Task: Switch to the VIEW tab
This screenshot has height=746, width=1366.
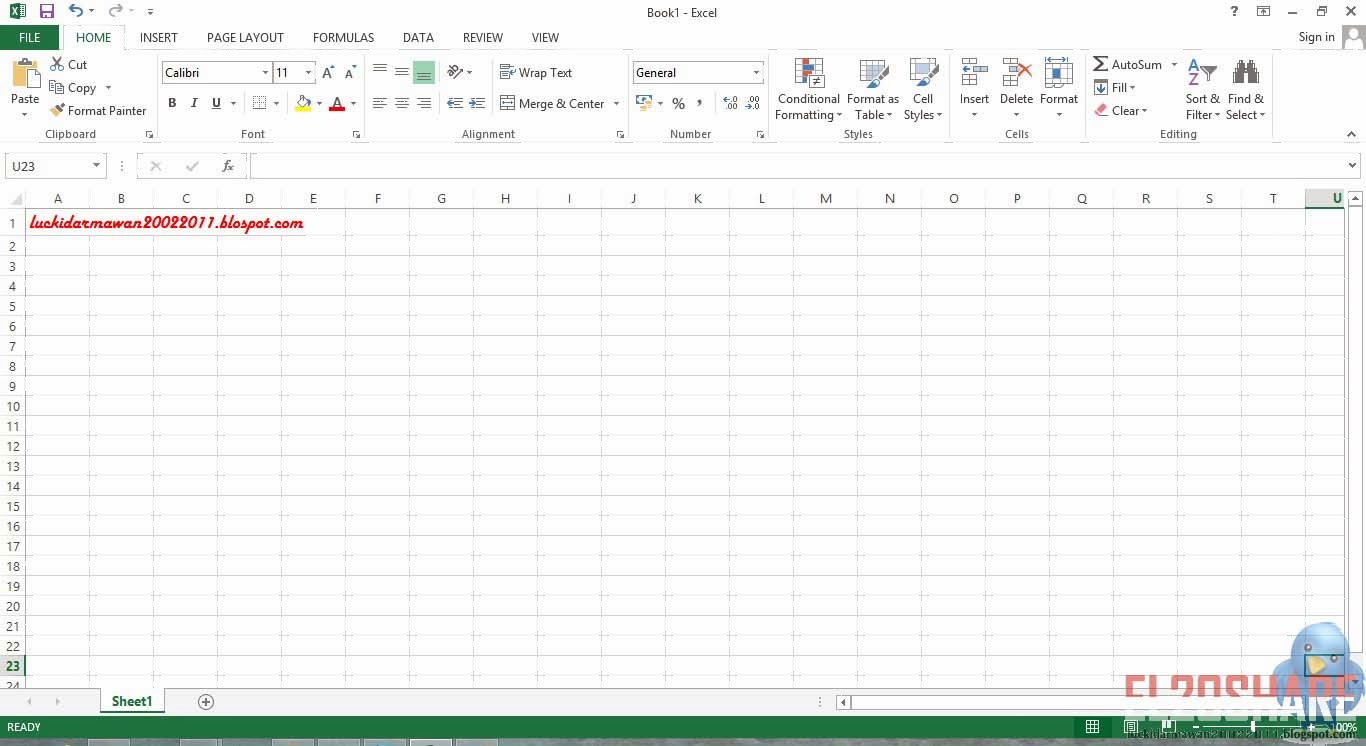Action: coord(545,38)
